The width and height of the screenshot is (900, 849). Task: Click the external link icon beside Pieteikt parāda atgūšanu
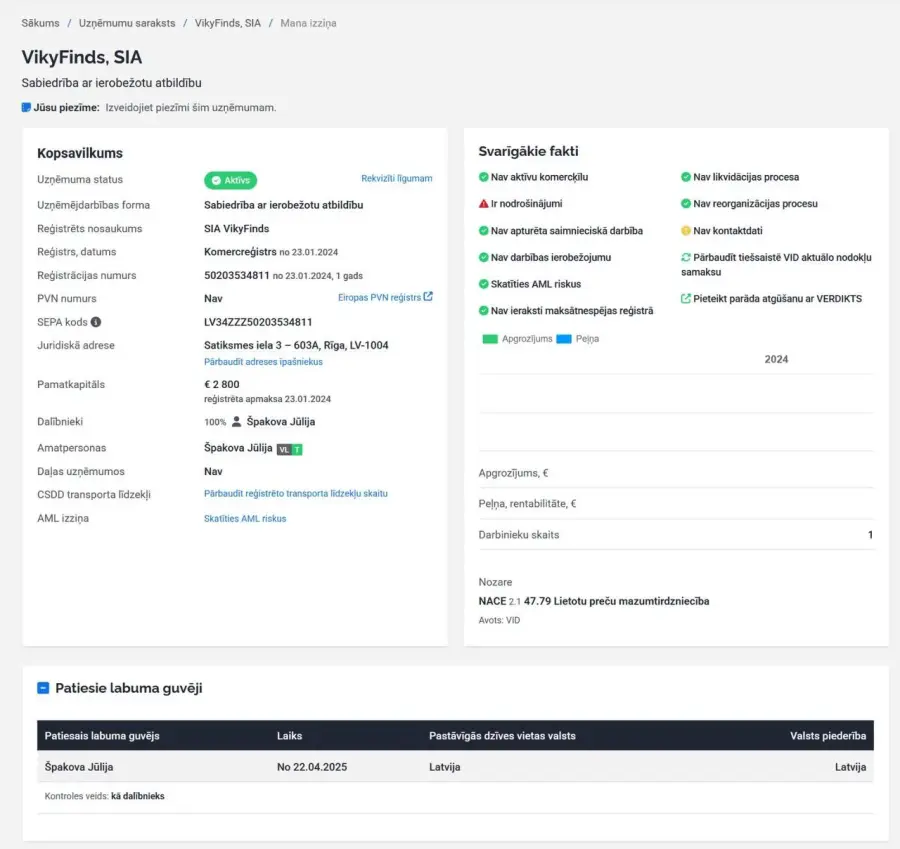pos(685,298)
